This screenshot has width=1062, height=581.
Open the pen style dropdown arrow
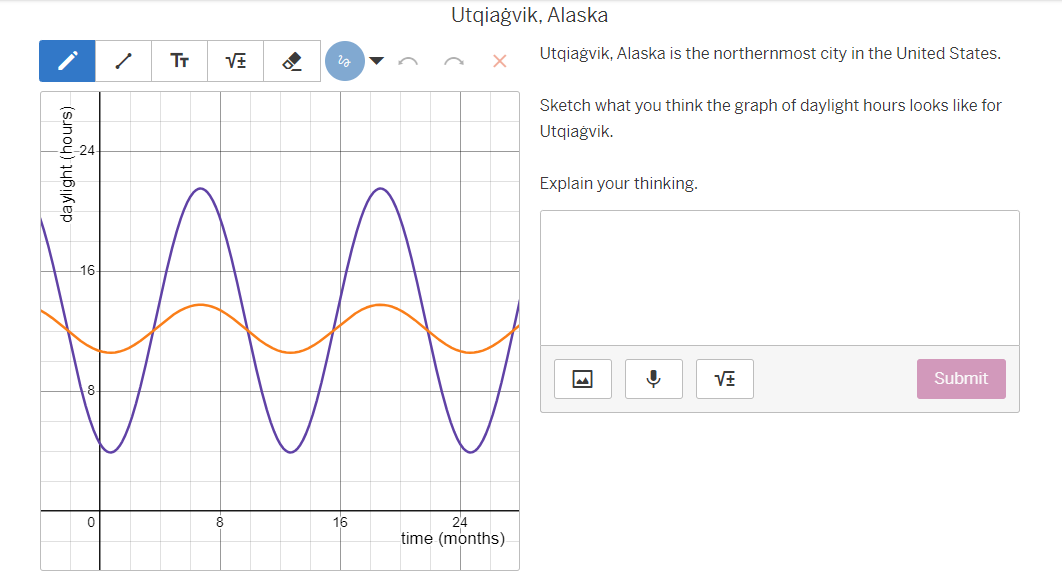(x=376, y=61)
